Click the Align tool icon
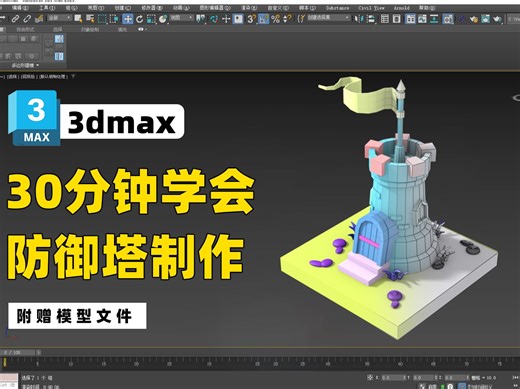The height and width of the screenshot is (389, 520). [x=371, y=19]
